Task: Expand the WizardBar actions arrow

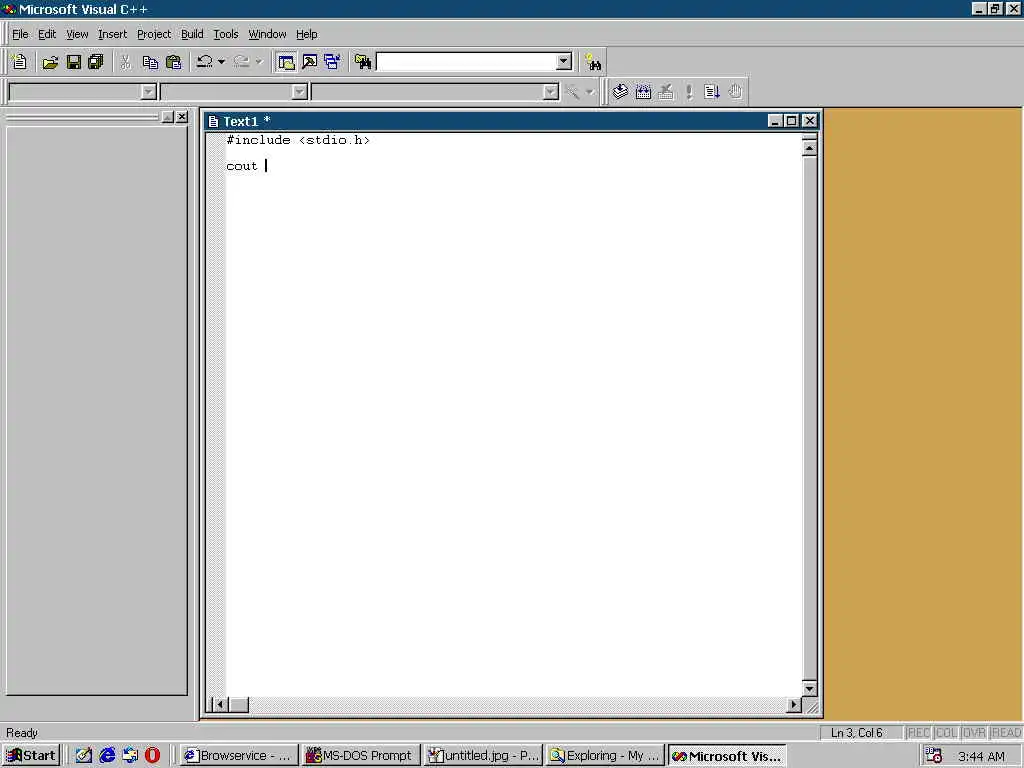Action: point(590,92)
